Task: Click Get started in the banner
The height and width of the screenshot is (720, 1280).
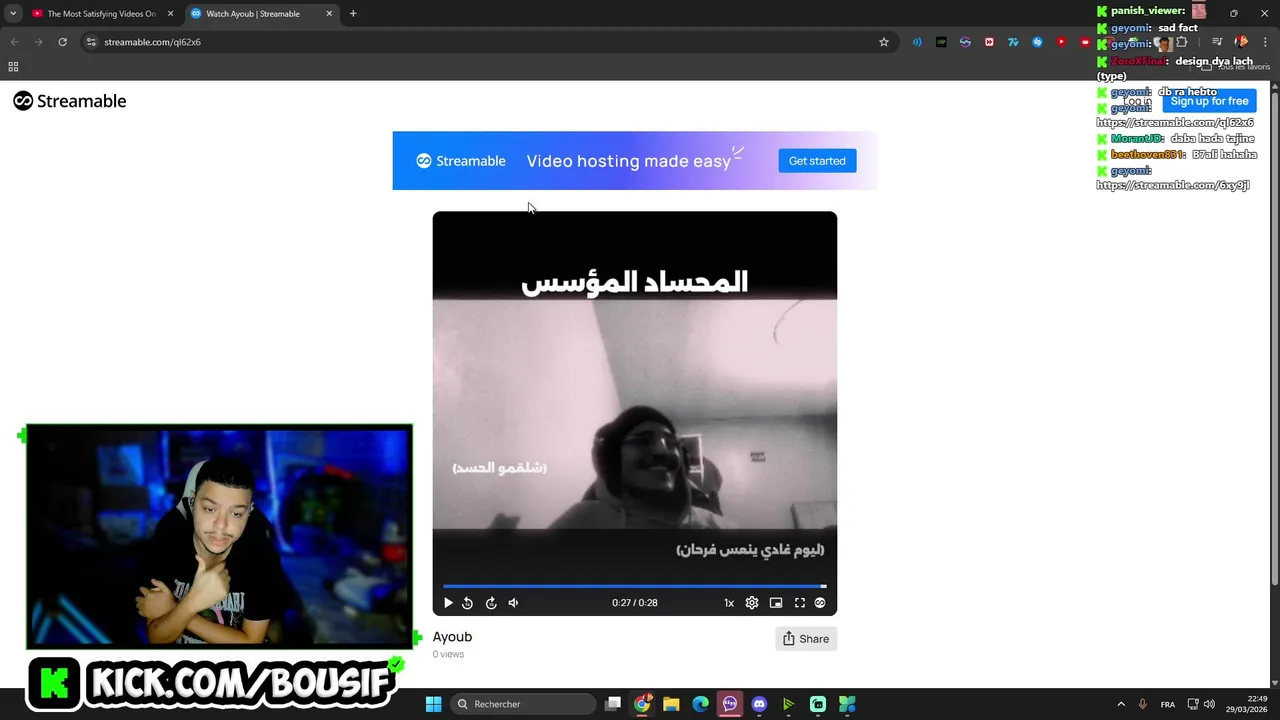Action: tap(817, 161)
